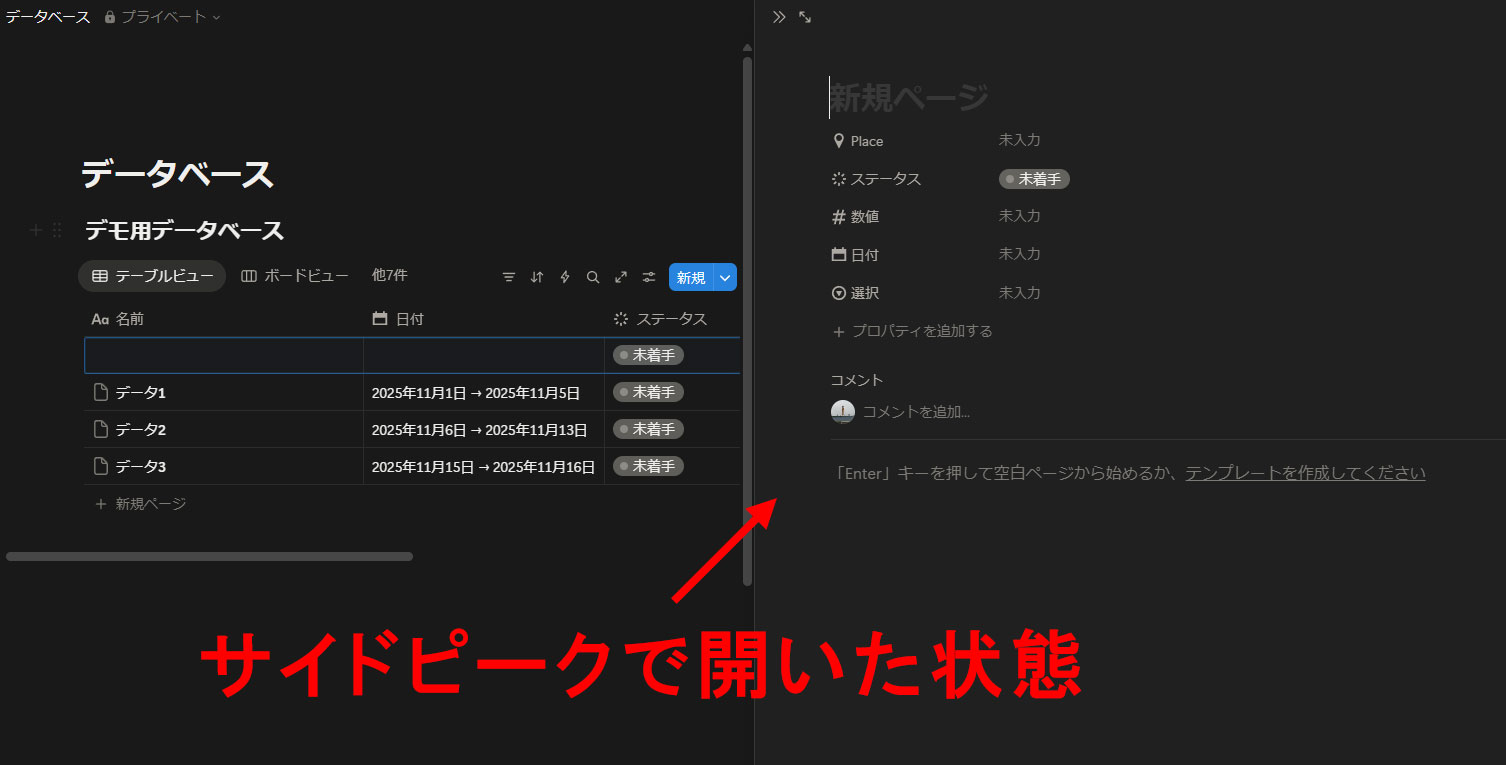Open the view settings sliders icon
1506x765 pixels.
(649, 277)
